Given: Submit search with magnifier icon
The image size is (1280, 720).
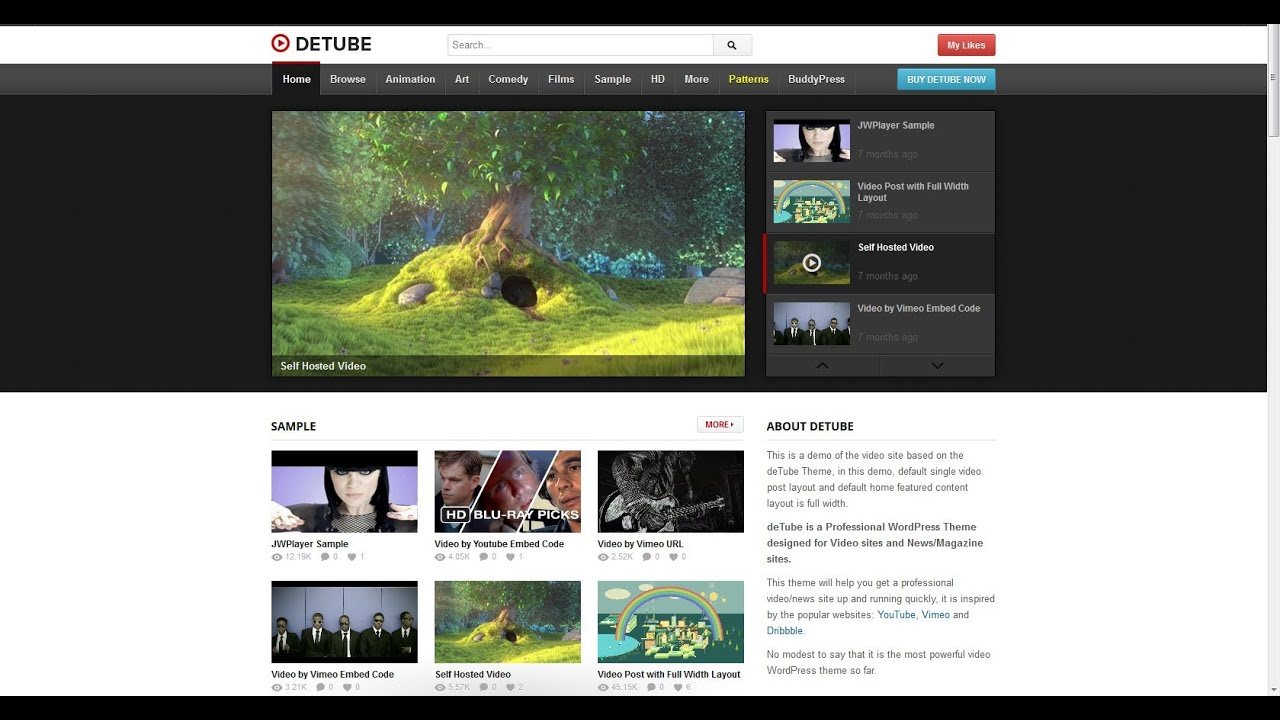Looking at the screenshot, I should pyautogui.click(x=732, y=45).
